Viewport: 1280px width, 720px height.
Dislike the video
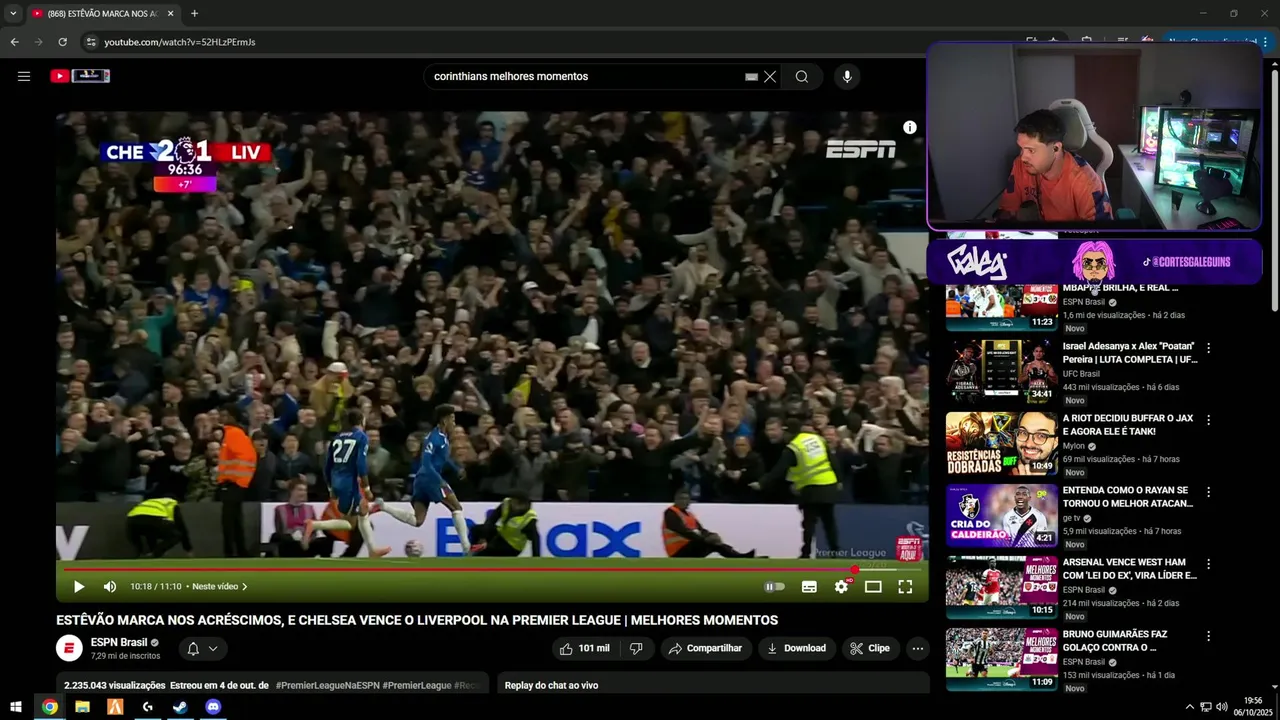pos(636,648)
